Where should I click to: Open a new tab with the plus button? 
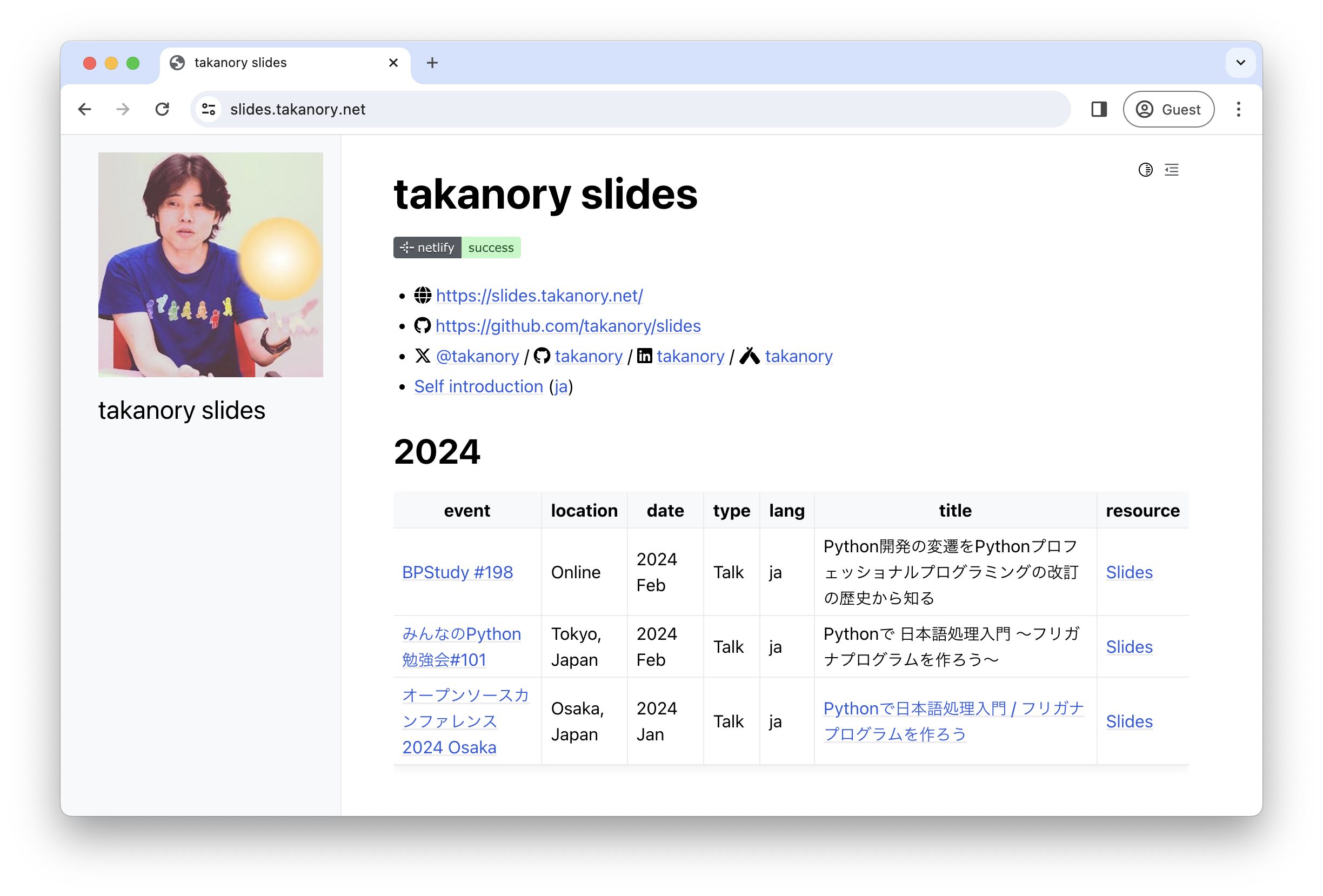click(432, 63)
